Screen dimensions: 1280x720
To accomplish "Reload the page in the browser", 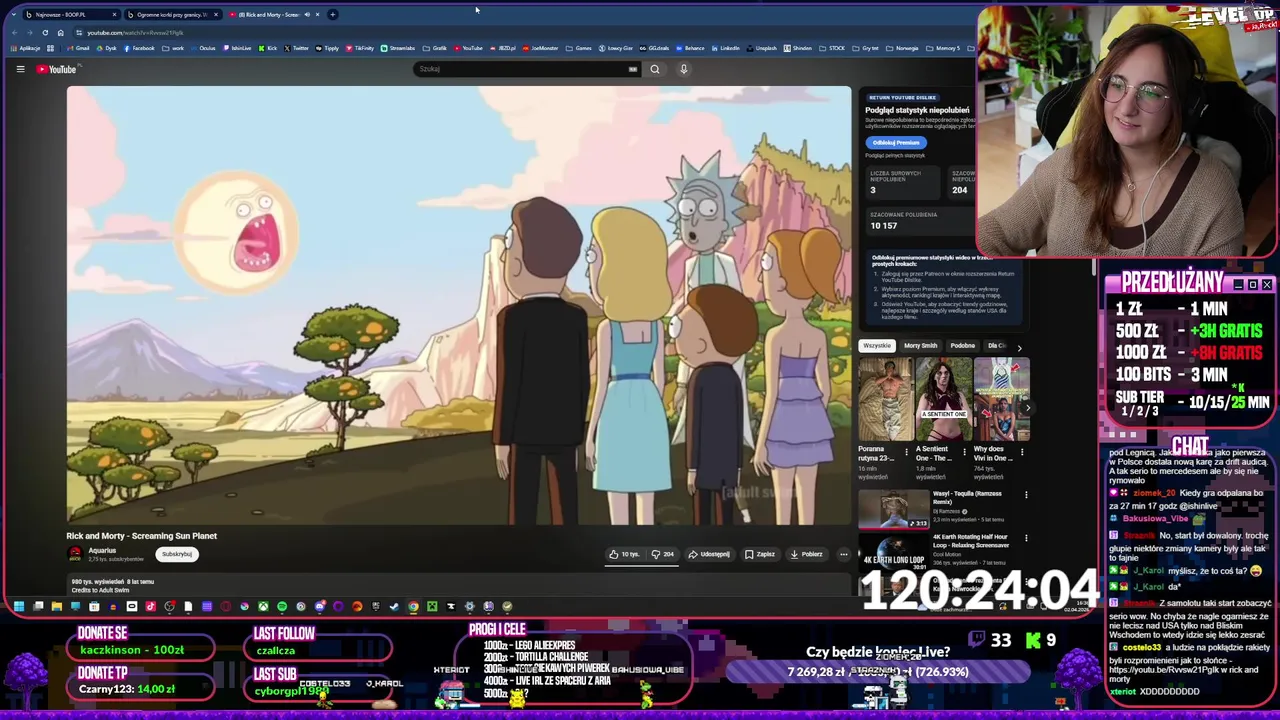I will point(45,33).
